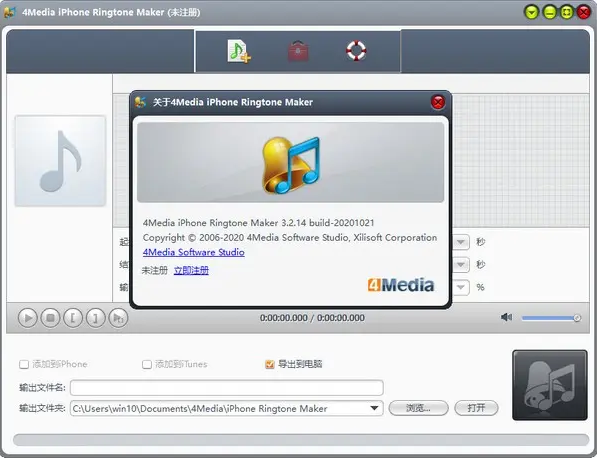Click the play selection segment button
The width and height of the screenshot is (597, 458).
tap(118, 318)
